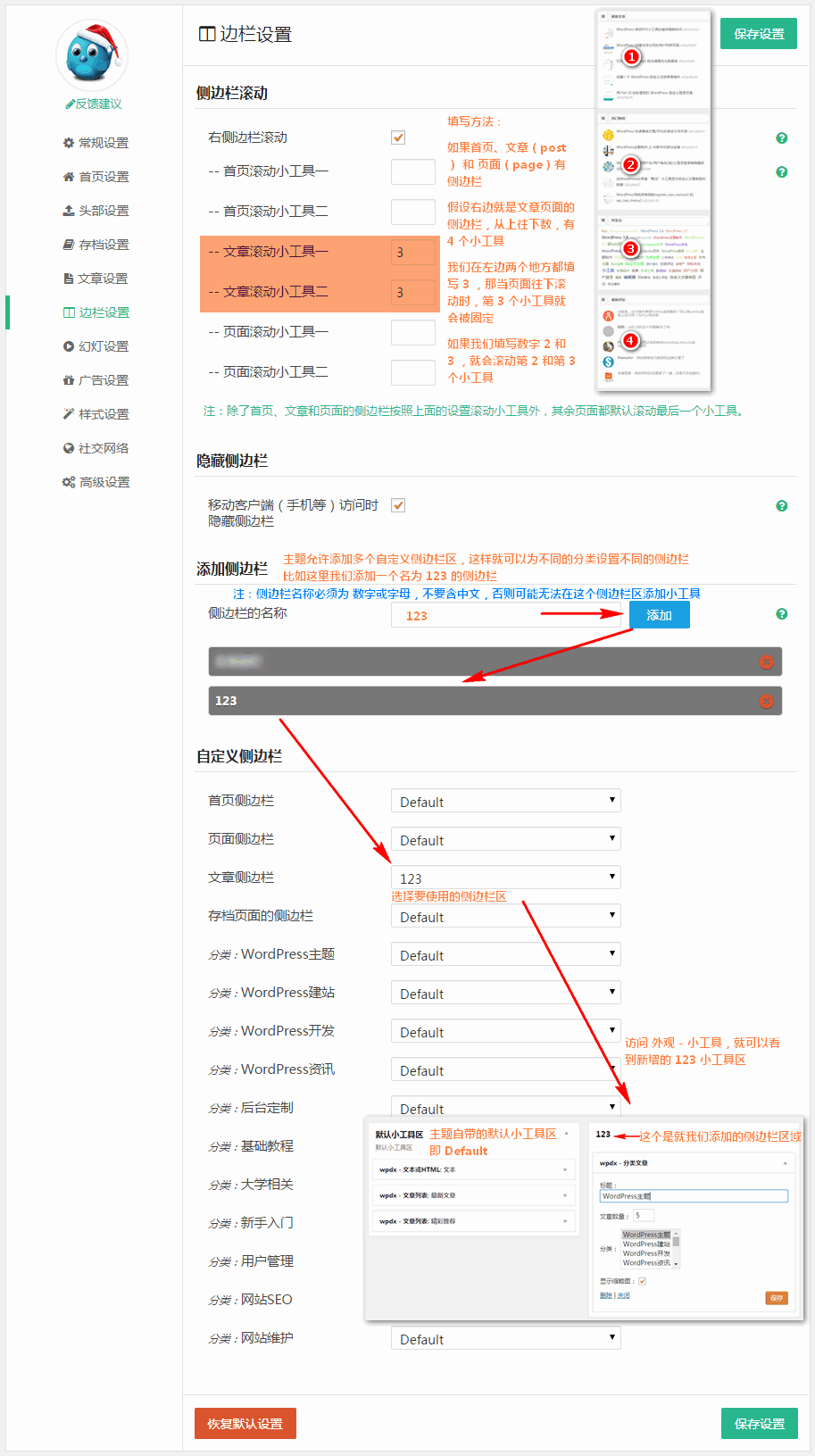The width and height of the screenshot is (815, 1456).
Task: Click the document icon beside 文章设置
Action: pyautogui.click(x=69, y=279)
